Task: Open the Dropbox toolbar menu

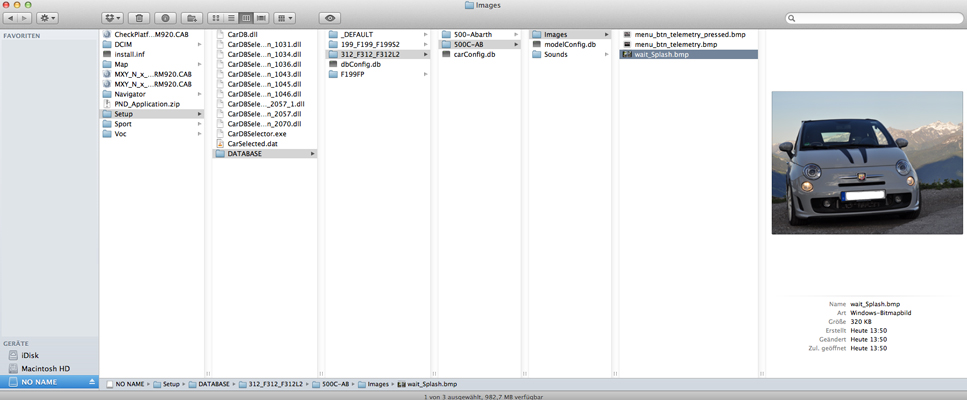Action: (113, 18)
